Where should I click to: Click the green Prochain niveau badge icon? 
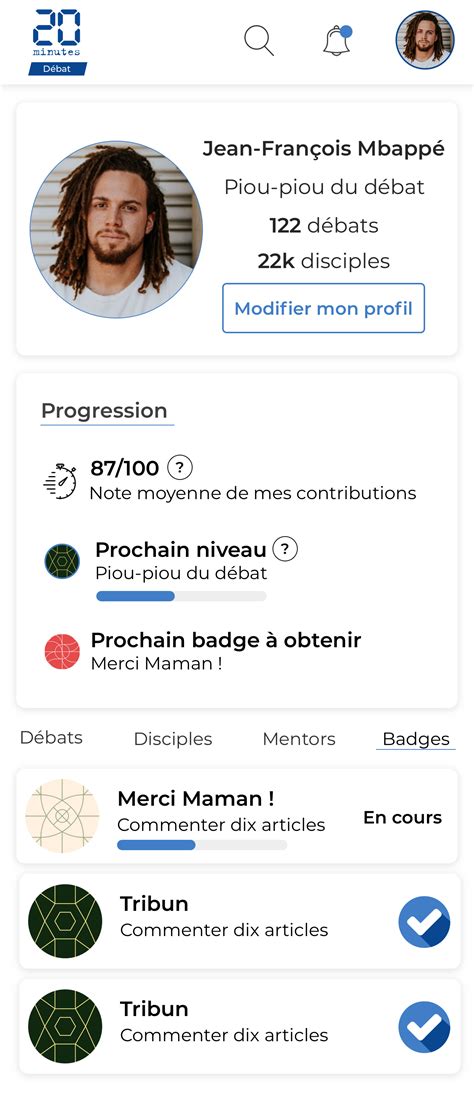[62, 561]
